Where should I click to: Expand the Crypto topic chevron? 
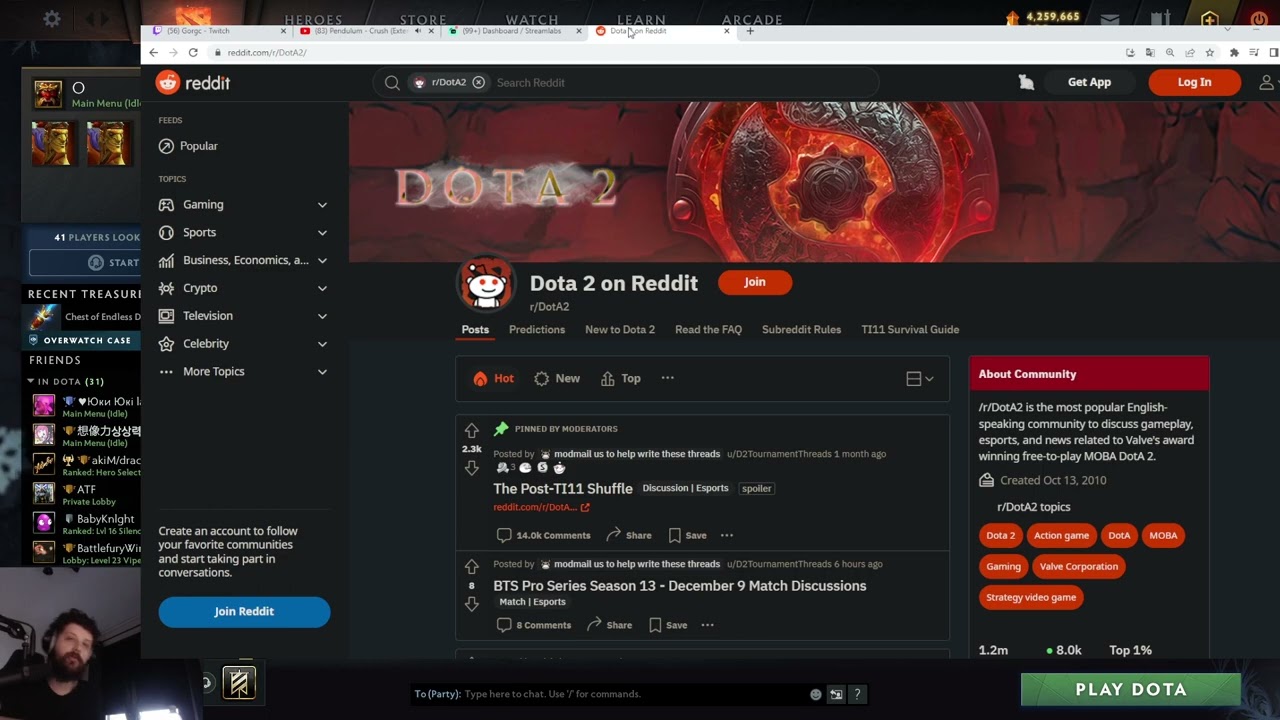point(322,288)
